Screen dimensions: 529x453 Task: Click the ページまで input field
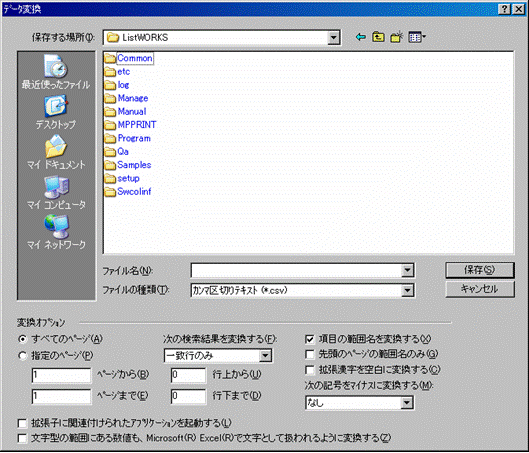[x=61, y=396]
